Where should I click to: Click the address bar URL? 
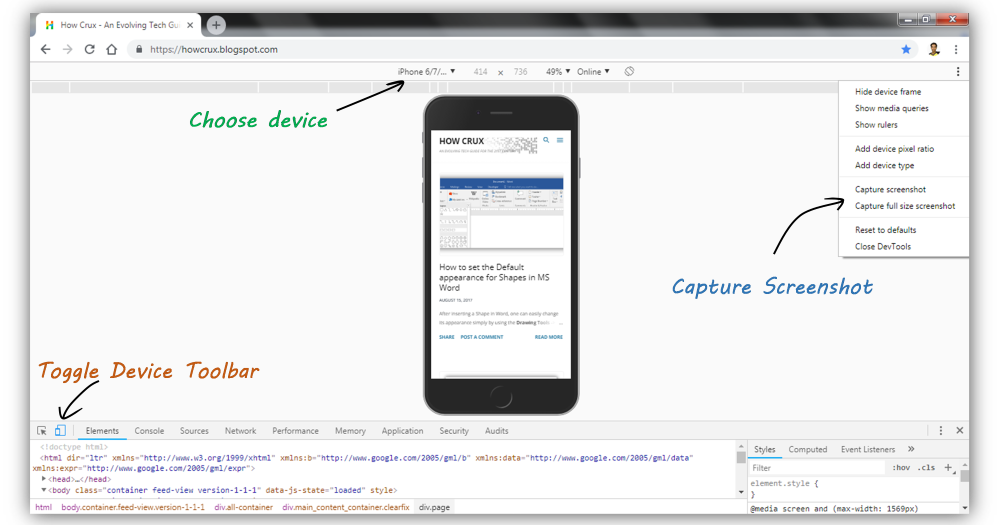[x=214, y=49]
